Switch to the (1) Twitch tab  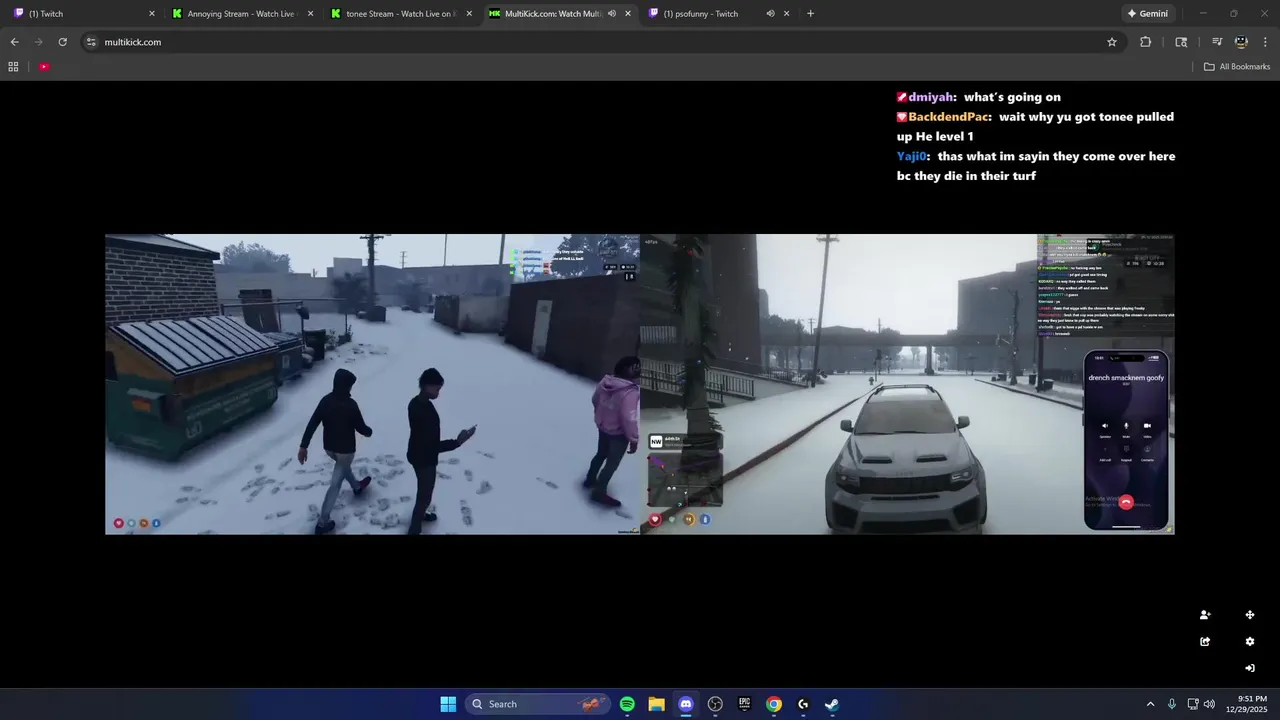[x=84, y=14]
